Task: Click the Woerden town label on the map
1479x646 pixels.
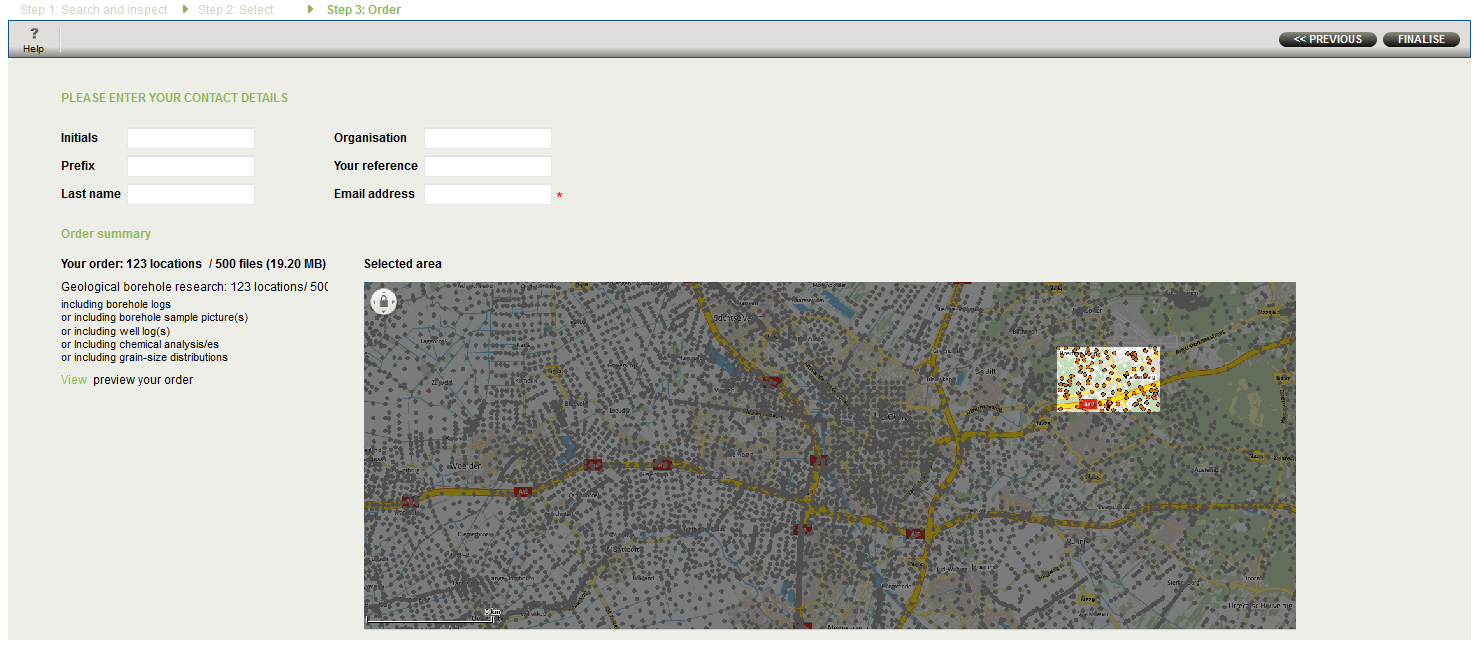Action: (467, 466)
